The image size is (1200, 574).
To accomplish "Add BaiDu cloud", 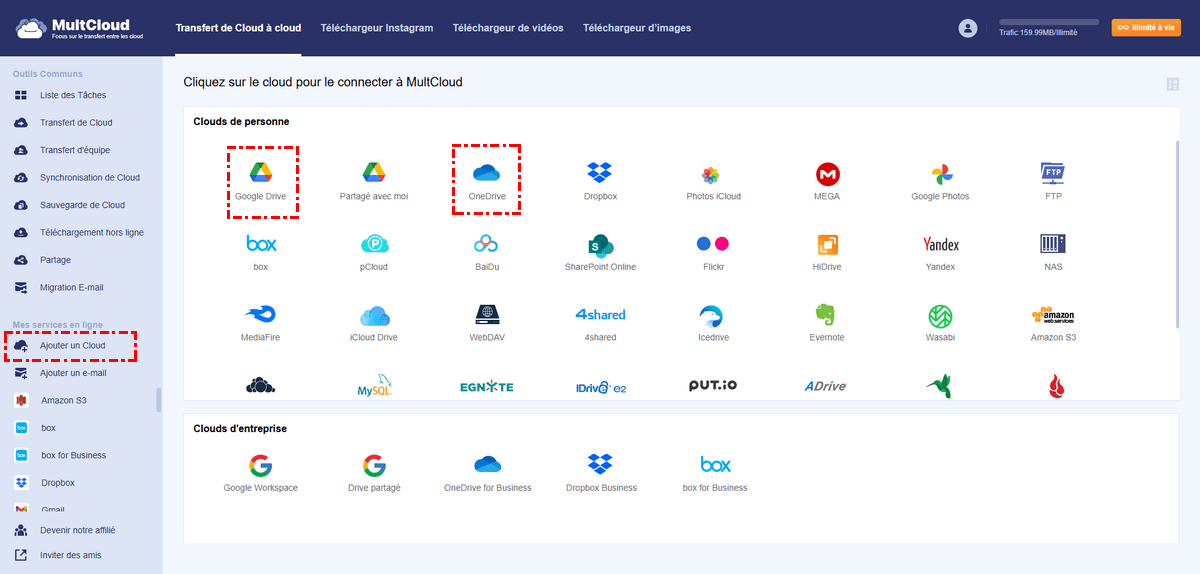I will pyautogui.click(x=487, y=252).
